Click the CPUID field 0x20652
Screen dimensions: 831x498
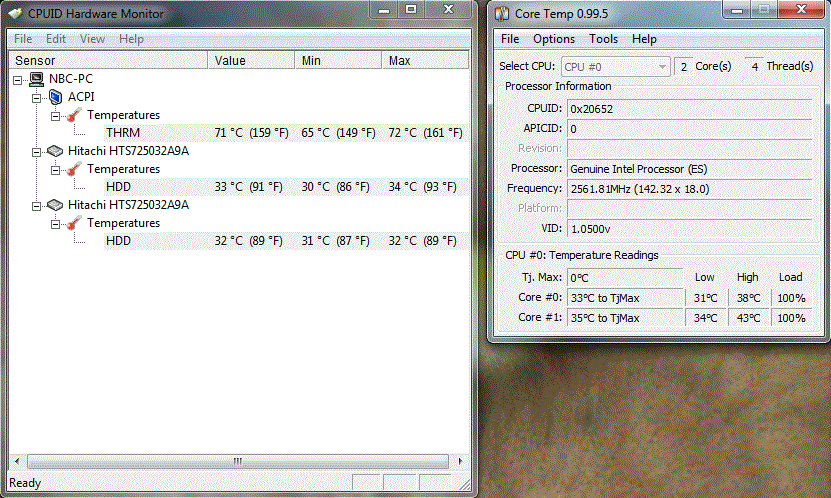689,109
